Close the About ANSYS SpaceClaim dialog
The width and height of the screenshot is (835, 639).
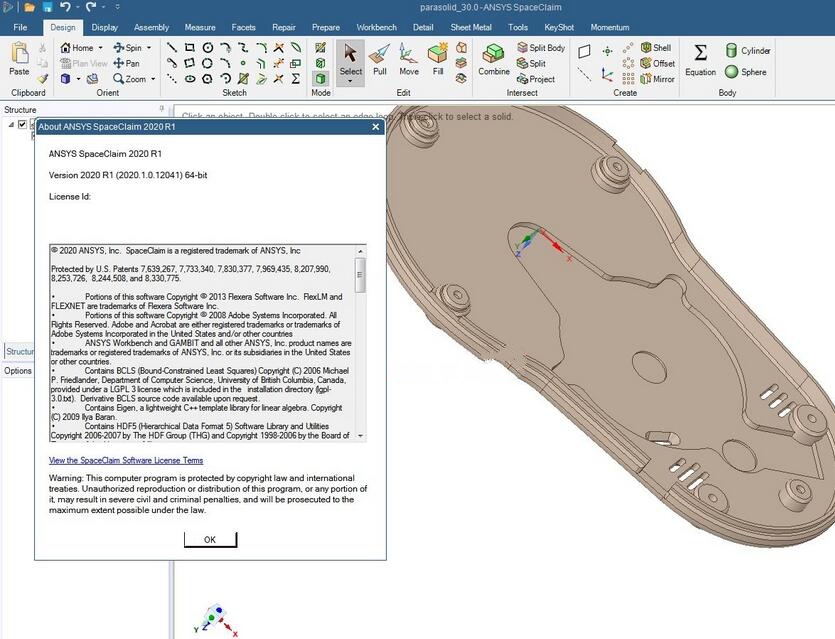coord(375,126)
